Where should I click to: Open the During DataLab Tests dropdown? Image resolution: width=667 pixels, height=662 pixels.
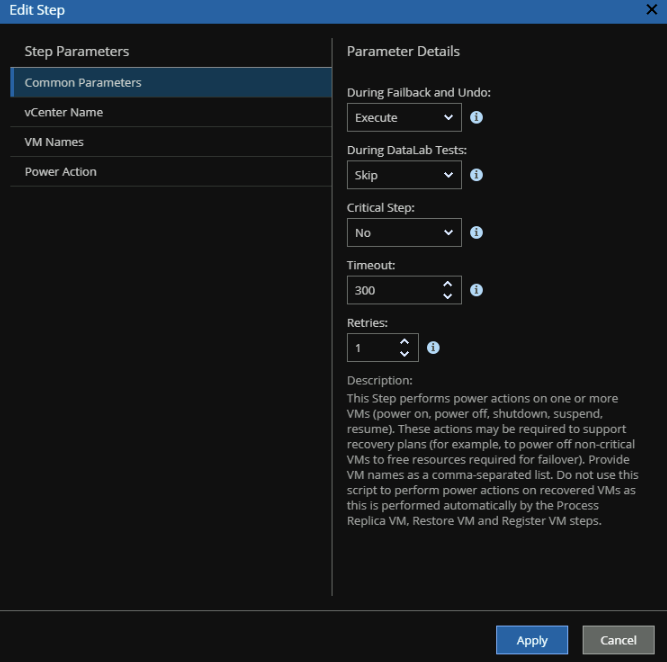(404, 175)
